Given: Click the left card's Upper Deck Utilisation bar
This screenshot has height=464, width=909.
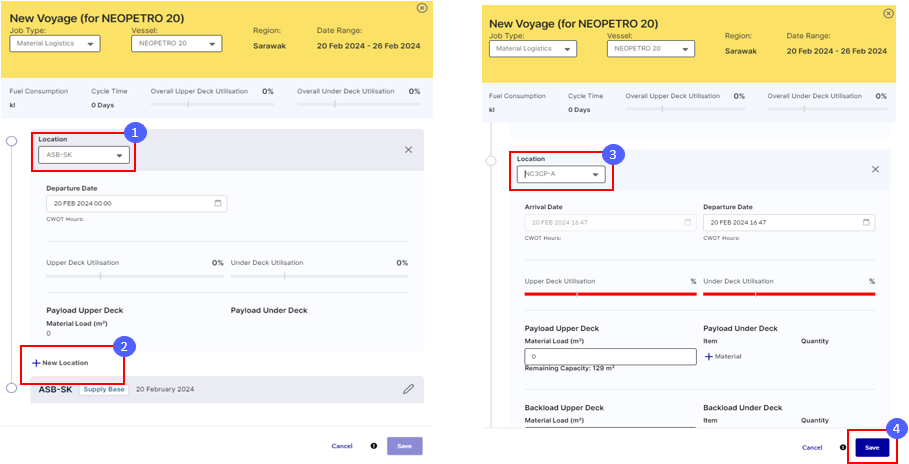Looking at the screenshot, I should [135, 276].
